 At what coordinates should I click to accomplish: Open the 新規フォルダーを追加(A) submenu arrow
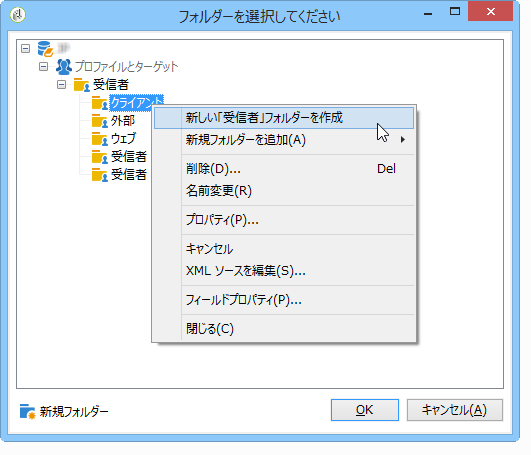coord(403,139)
